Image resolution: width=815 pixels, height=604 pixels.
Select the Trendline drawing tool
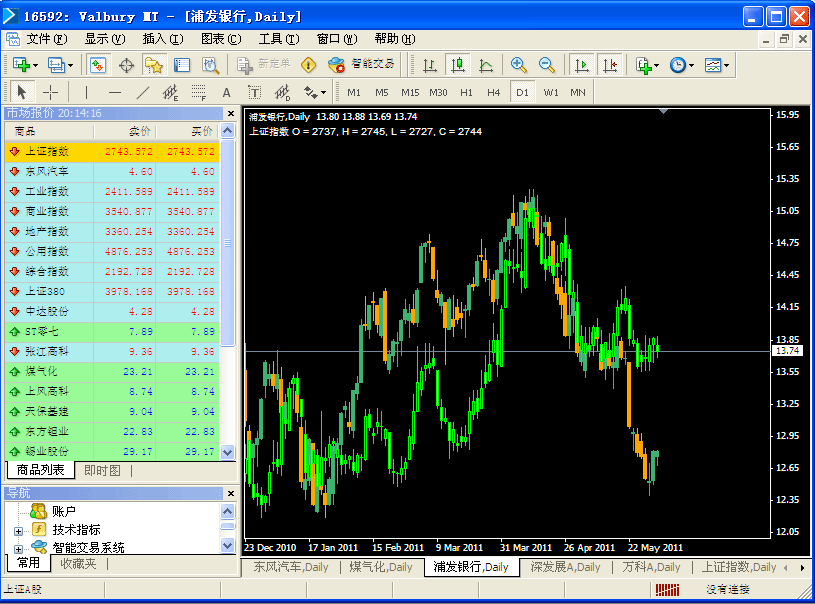(x=142, y=93)
